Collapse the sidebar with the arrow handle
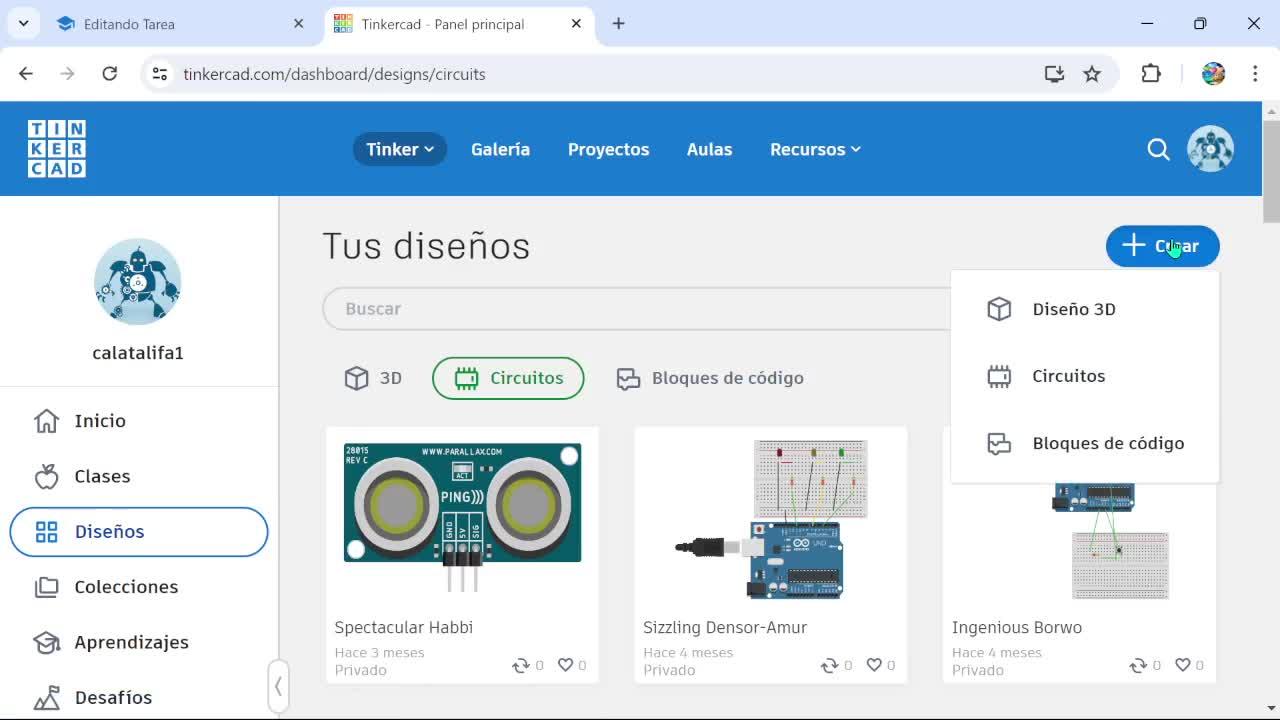 pos(278,686)
